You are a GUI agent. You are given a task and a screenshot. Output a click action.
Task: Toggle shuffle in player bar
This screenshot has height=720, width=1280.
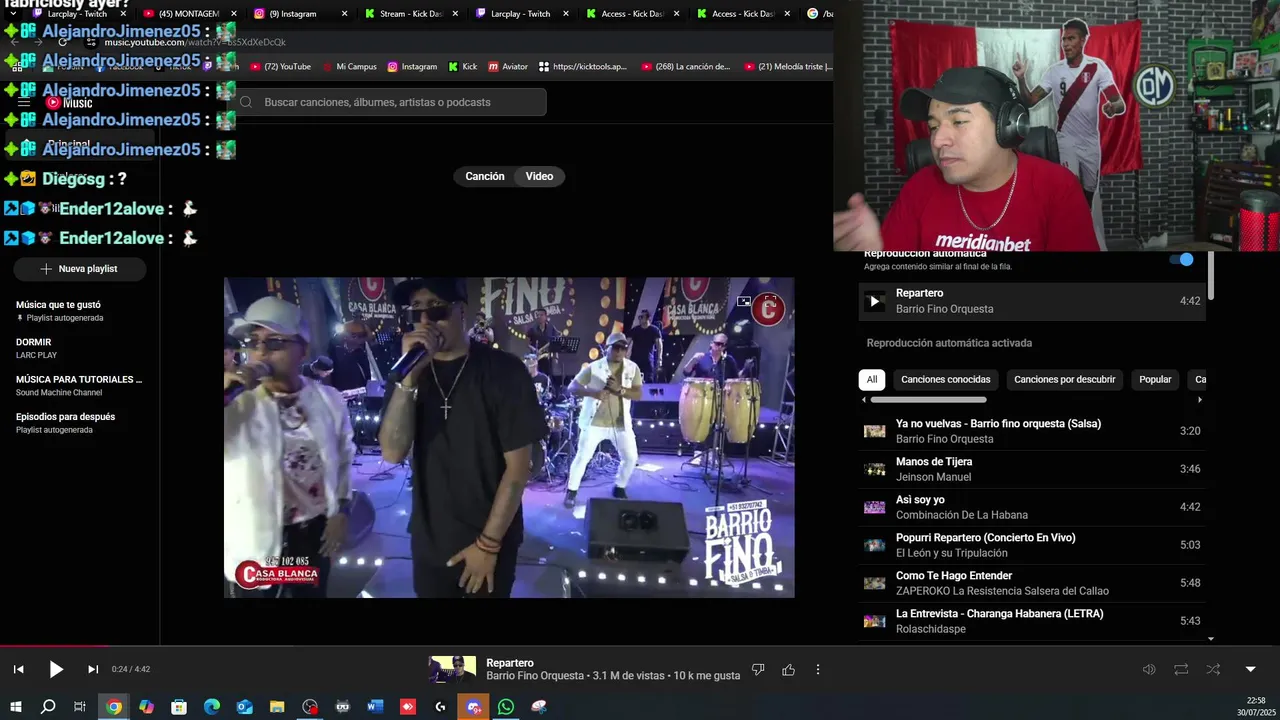[1213, 670]
